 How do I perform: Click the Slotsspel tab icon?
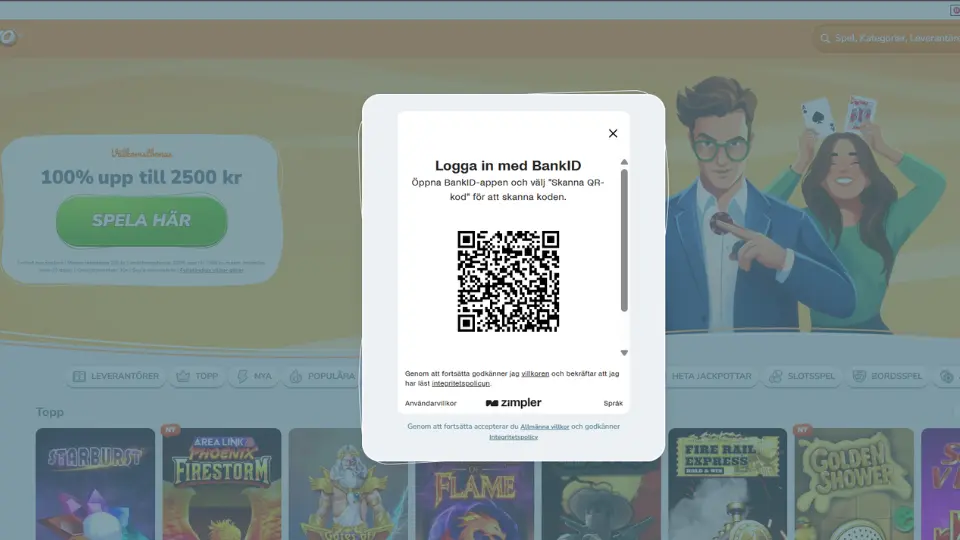point(776,376)
